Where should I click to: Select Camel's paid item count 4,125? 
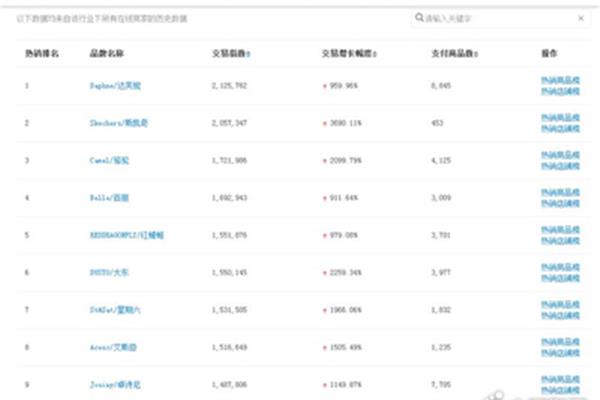click(441, 160)
